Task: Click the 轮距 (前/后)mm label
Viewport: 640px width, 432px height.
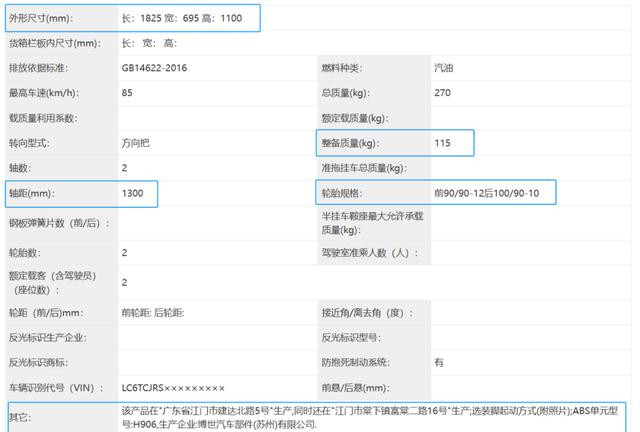Action: pos(46,313)
